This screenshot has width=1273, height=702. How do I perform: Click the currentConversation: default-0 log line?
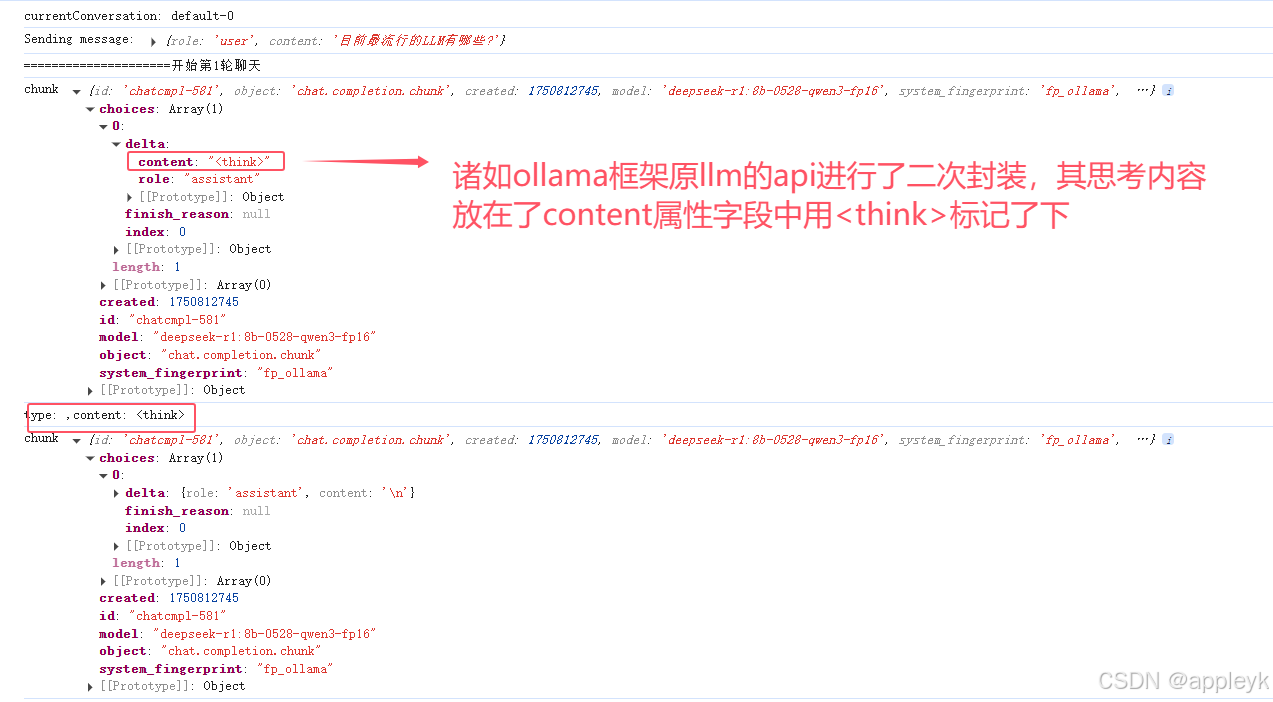tap(129, 16)
